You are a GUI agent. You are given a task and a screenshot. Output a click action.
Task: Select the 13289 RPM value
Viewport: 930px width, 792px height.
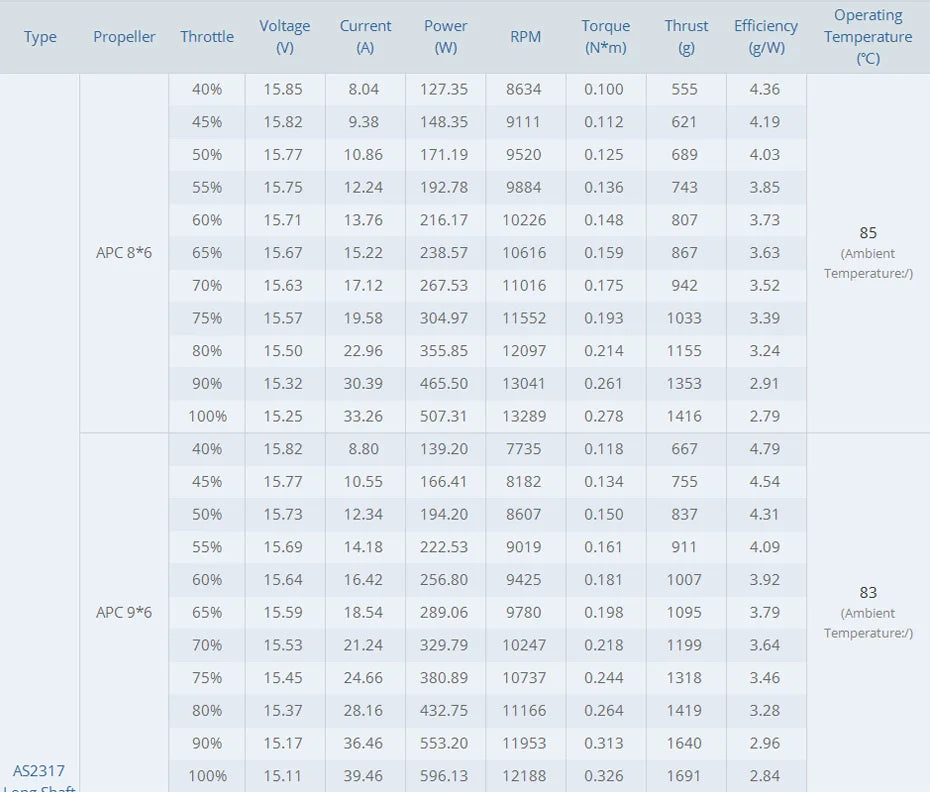[524, 416]
